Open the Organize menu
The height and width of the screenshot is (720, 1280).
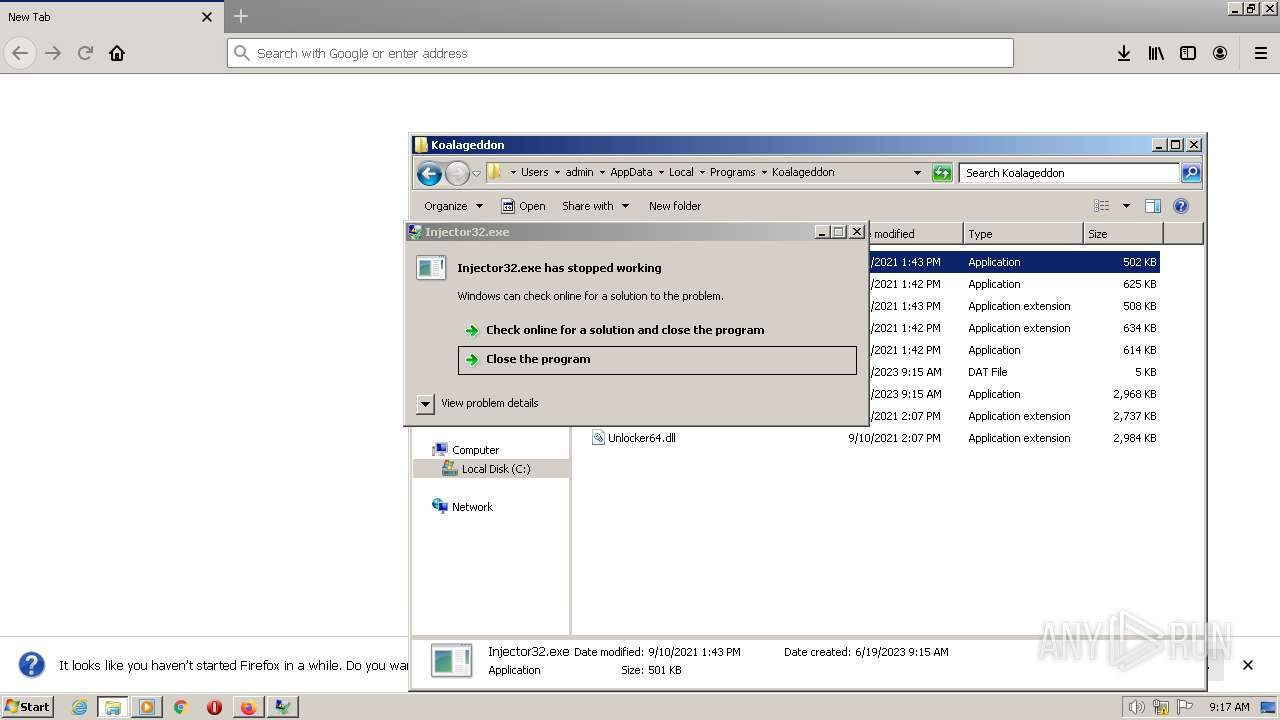(453, 206)
